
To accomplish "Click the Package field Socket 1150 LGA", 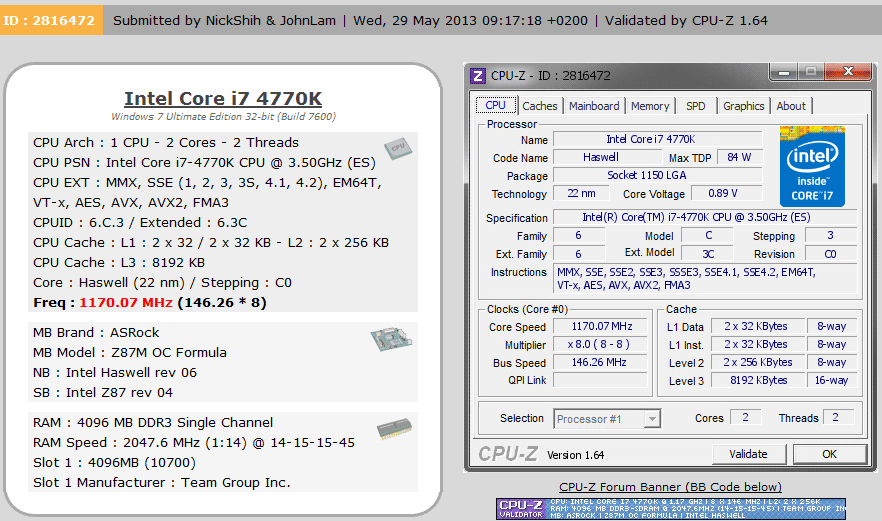I will point(658,175).
